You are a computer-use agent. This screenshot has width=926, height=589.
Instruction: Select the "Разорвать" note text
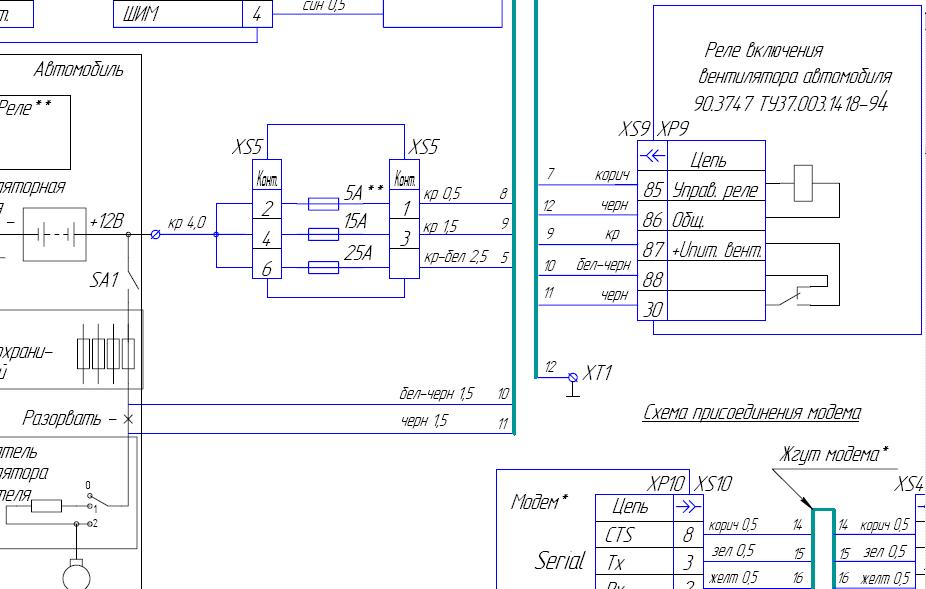(x=61, y=418)
